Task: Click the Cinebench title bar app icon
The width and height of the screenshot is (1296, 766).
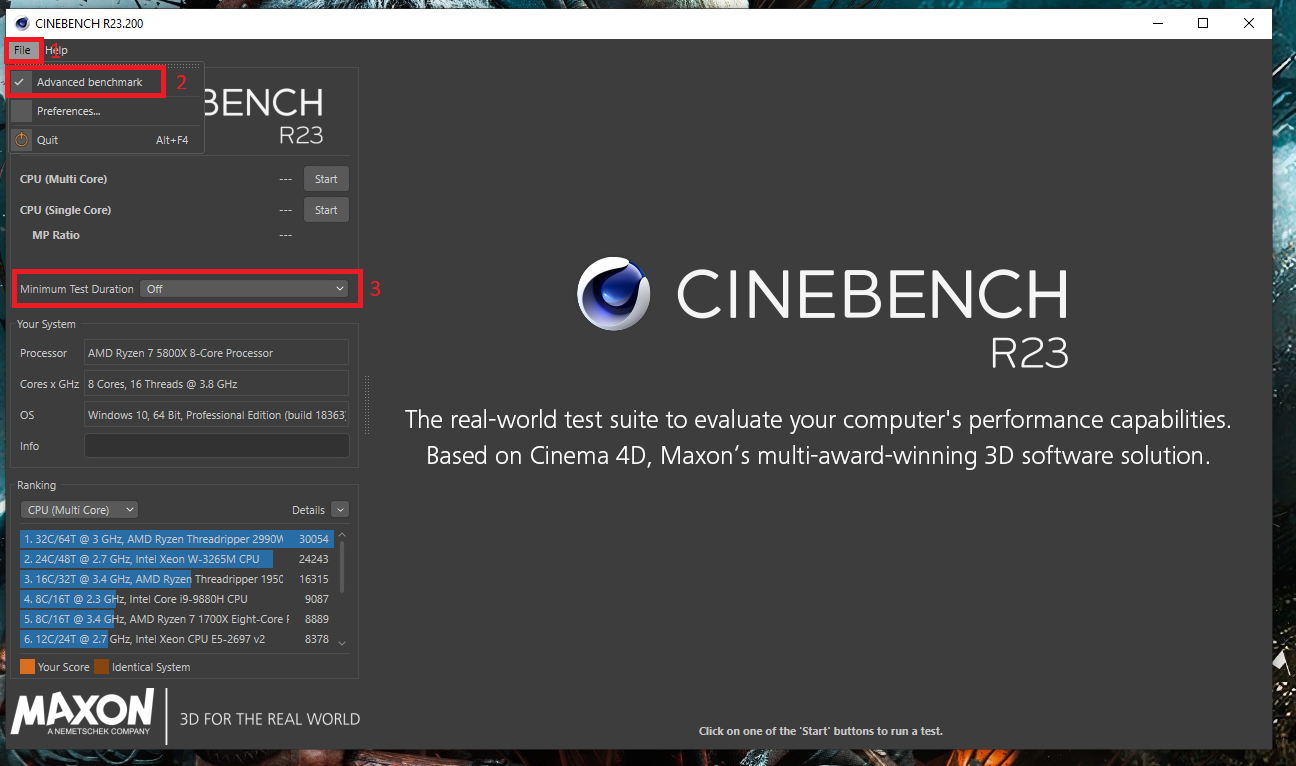Action: tap(22, 23)
